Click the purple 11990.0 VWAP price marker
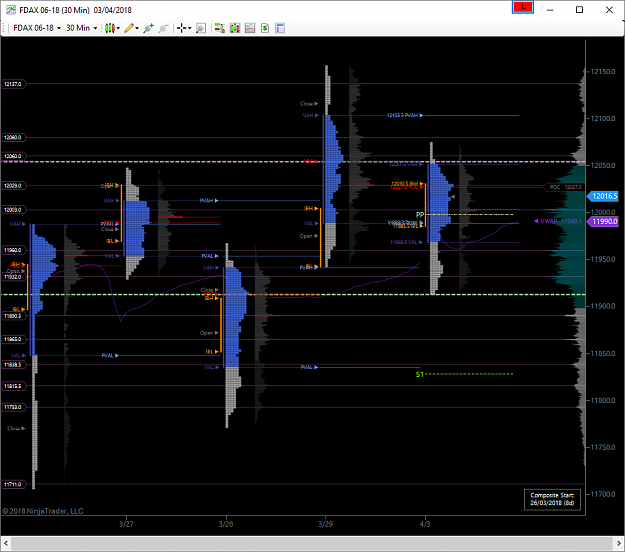This screenshot has height=552, width=625. pos(604,222)
